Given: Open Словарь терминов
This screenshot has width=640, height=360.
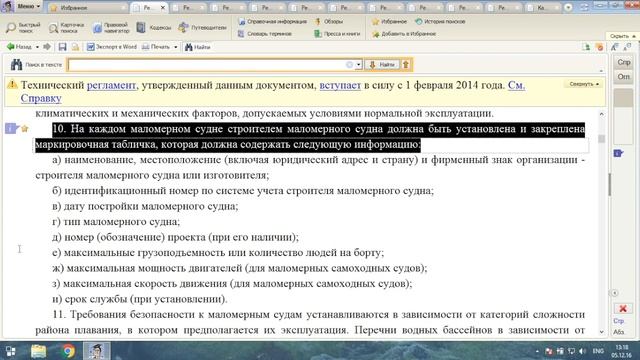Looking at the screenshot, I should tap(265, 33).
